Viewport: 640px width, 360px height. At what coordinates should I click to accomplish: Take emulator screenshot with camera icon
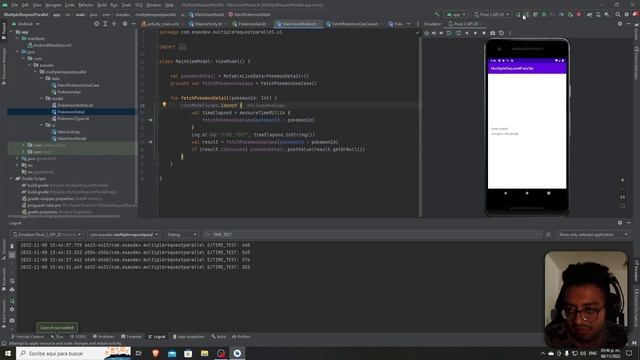point(493,33)
